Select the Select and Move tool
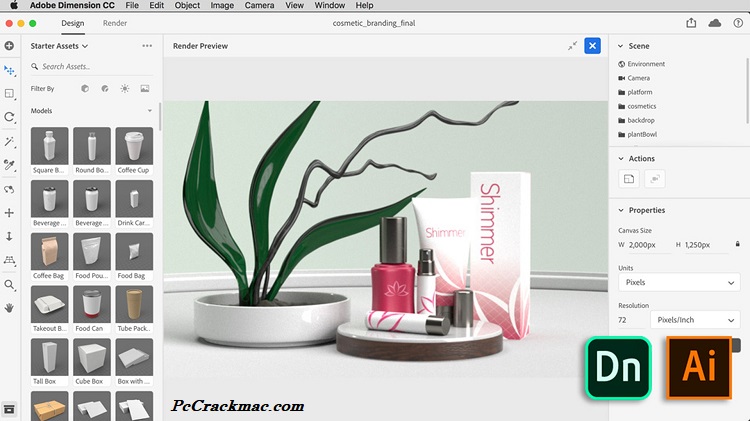This screenshot has height=421, width=750. (10, 70)
